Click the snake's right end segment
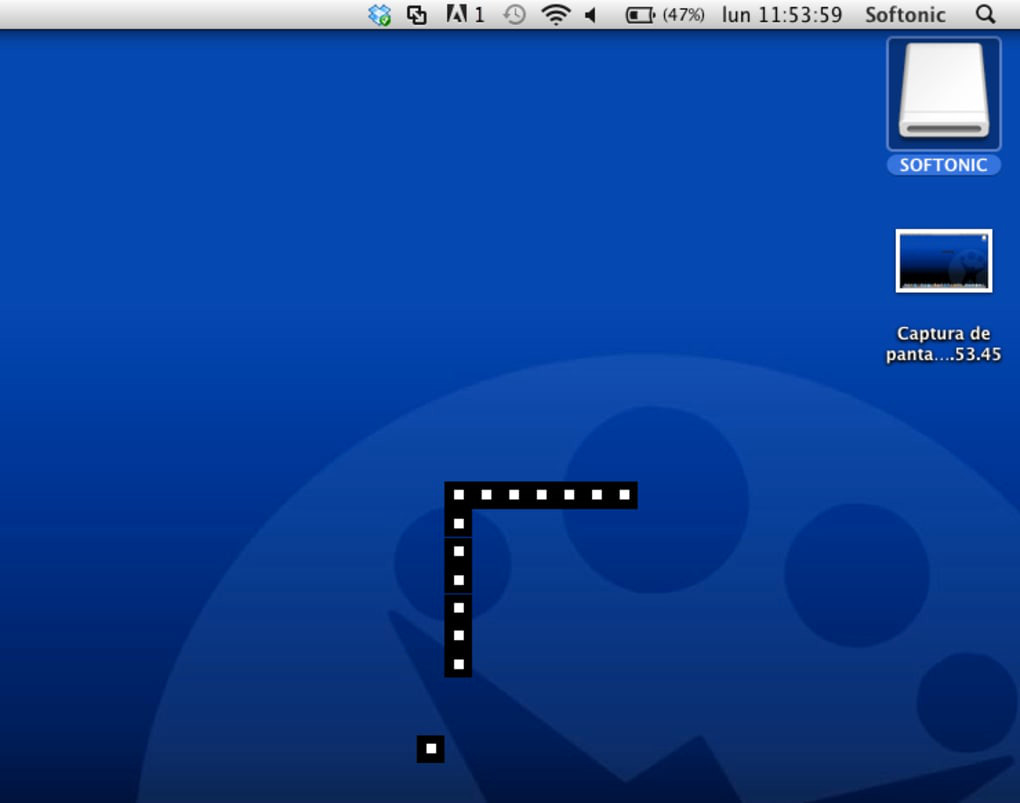This screenshot has width=1020, height=803. (x=624, y=495)
